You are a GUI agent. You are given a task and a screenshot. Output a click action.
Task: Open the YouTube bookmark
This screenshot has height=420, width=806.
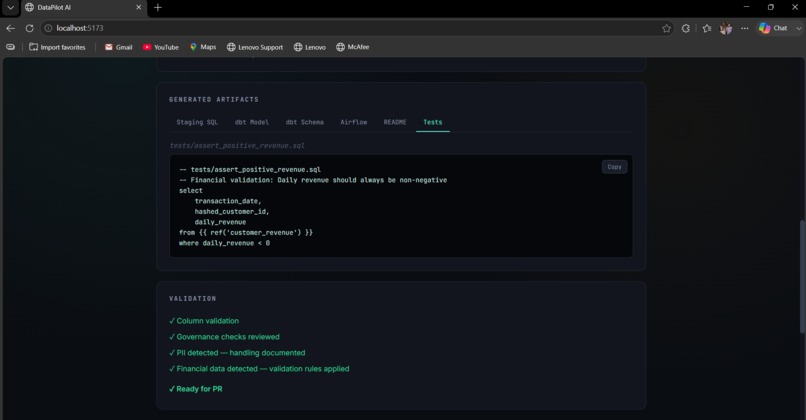pos(161,47)
